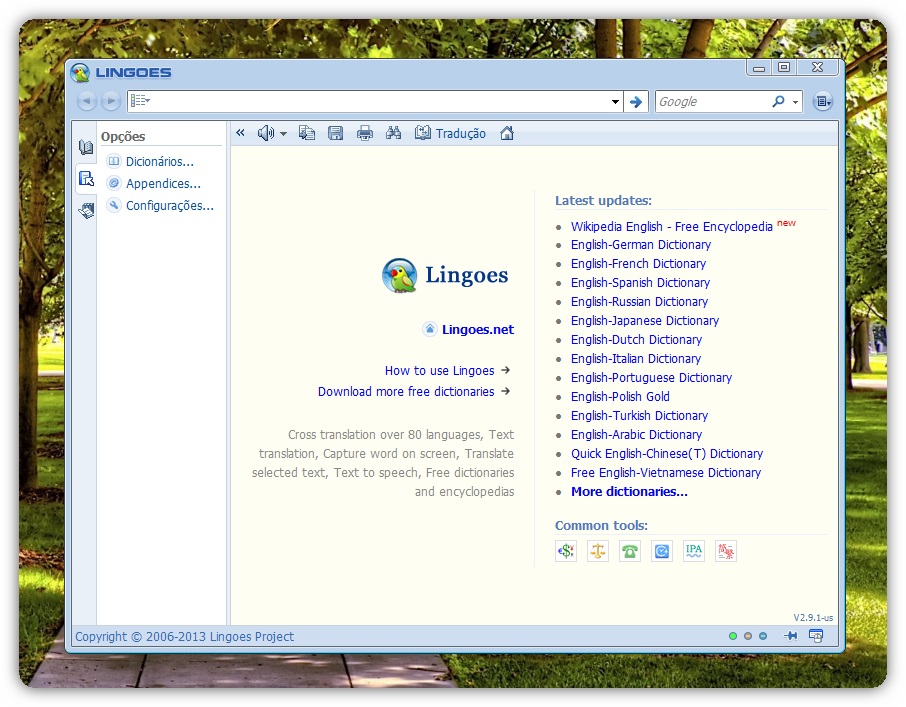Click the printer icon
The height and width of the screenshot is (707, 906).
pyautogui.click(x=365, y=134)
